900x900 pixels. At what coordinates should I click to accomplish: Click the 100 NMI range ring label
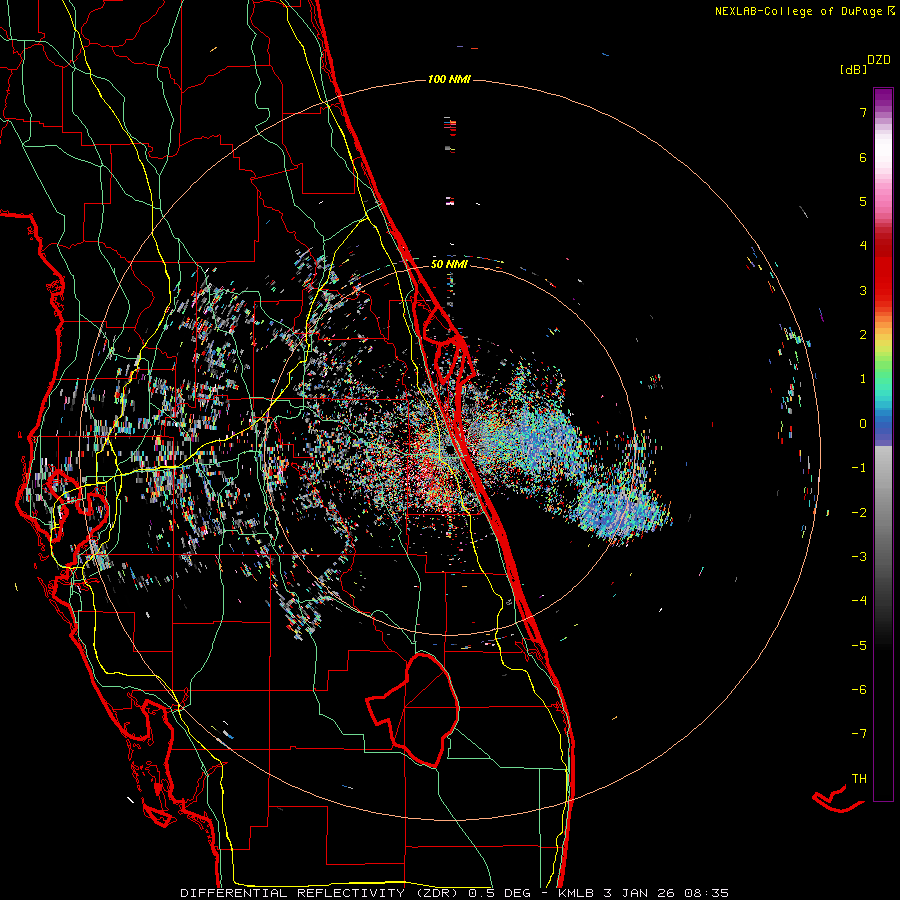click(x=449, y=79)
